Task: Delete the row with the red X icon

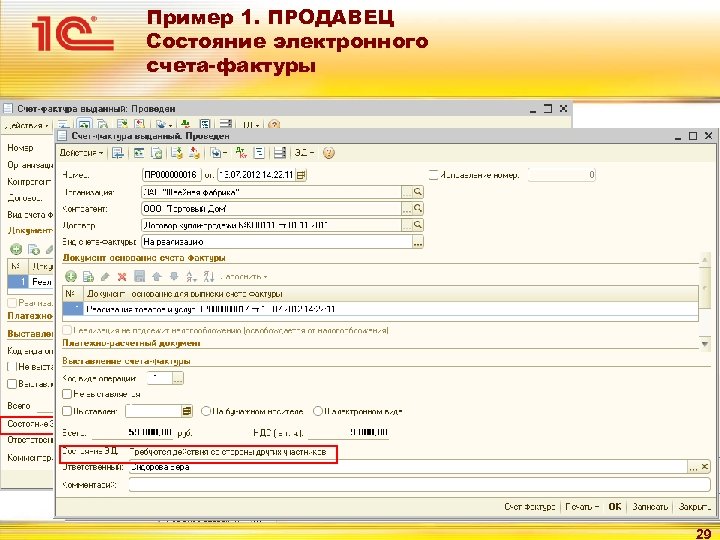Action: [x=122, y=276]
